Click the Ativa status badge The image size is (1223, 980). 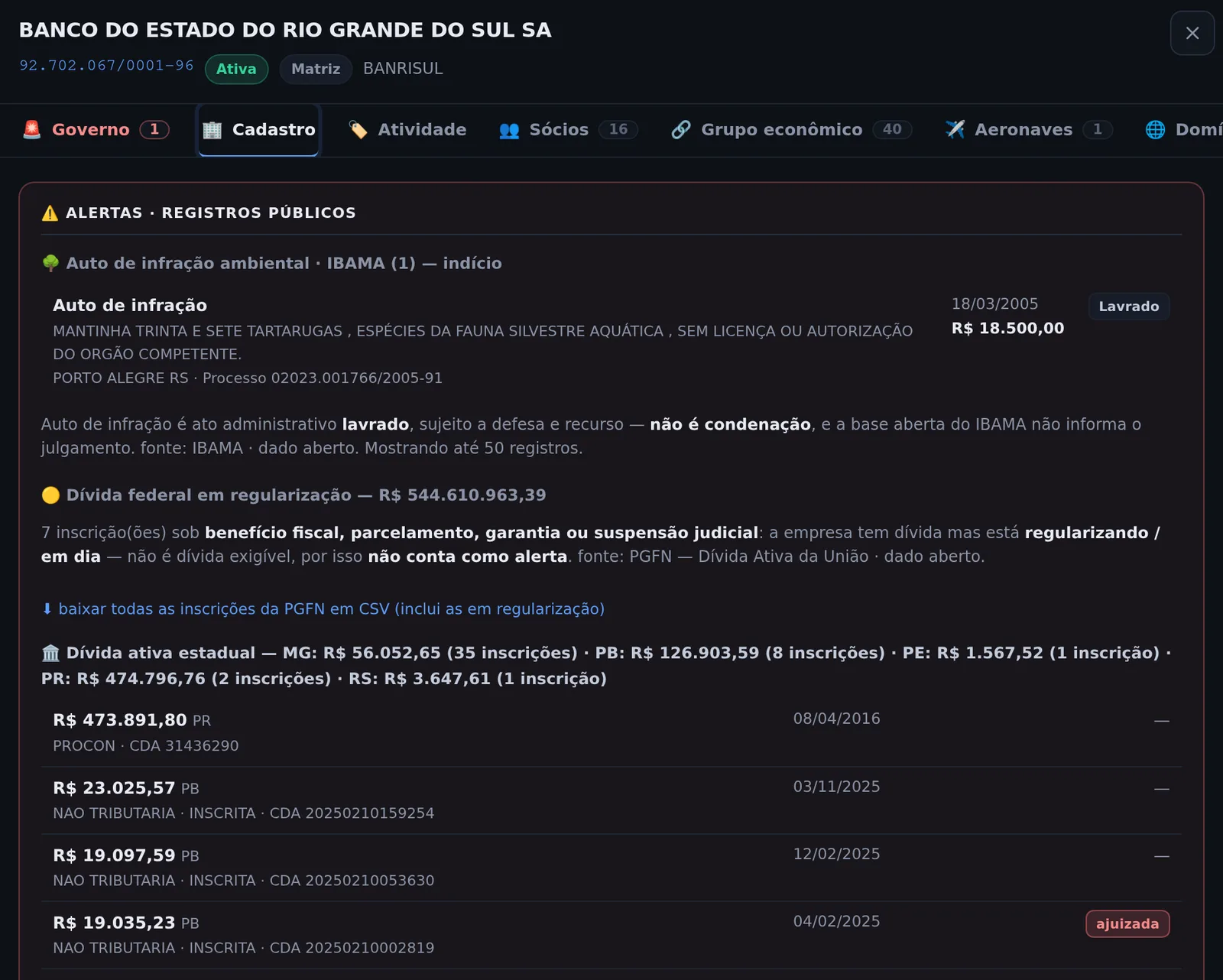coord(236,69)
